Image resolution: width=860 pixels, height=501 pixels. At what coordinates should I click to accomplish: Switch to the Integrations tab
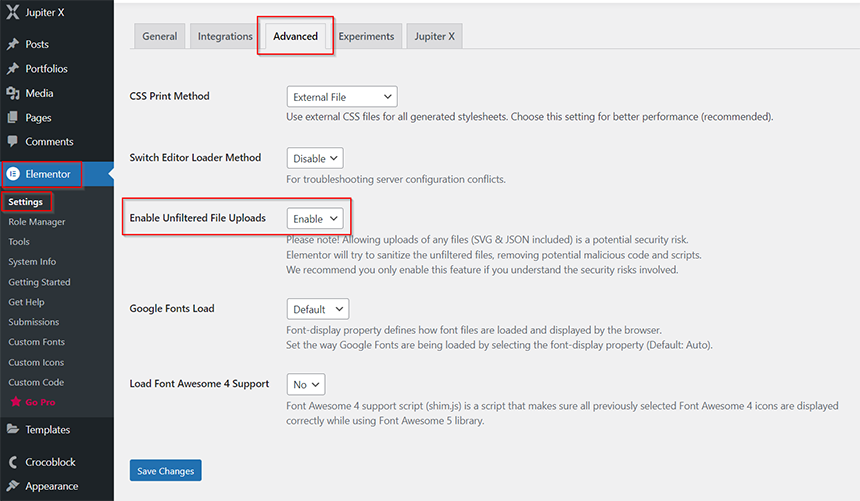225,36
